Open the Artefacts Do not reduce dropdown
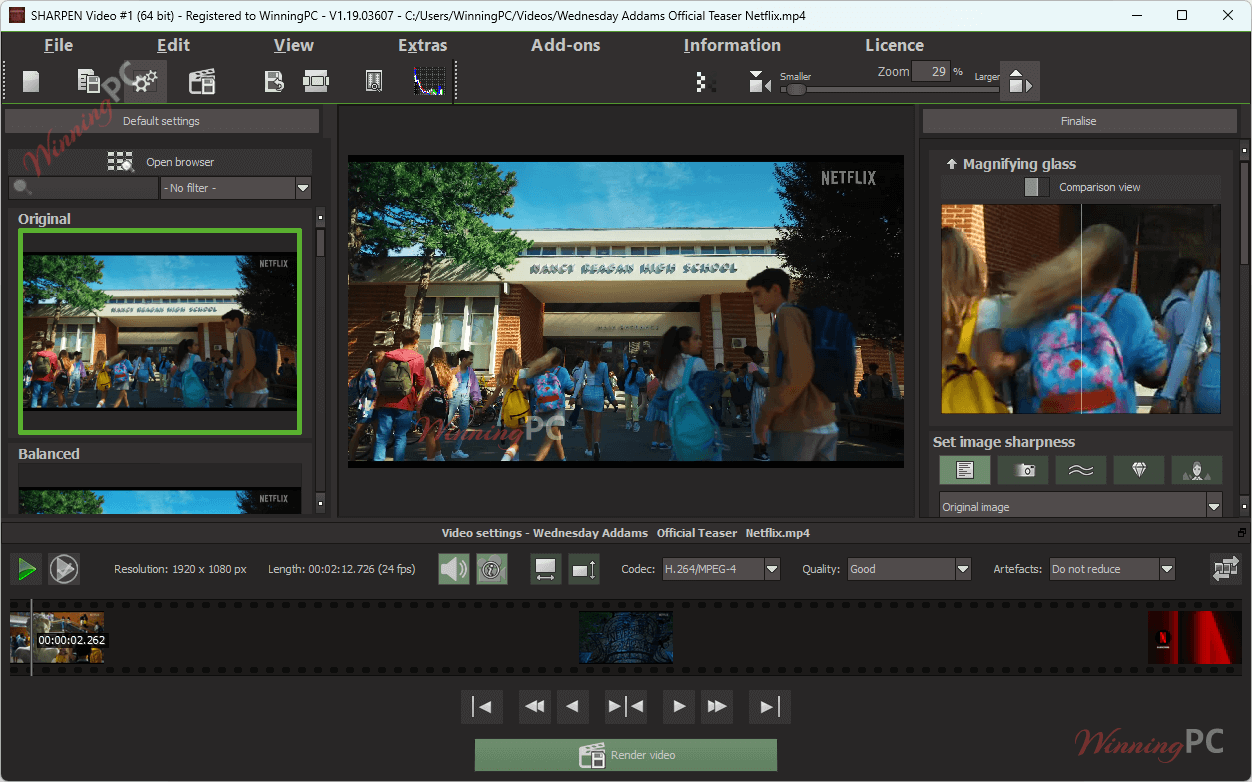The image size is (1252, 782). point(1112,569)
